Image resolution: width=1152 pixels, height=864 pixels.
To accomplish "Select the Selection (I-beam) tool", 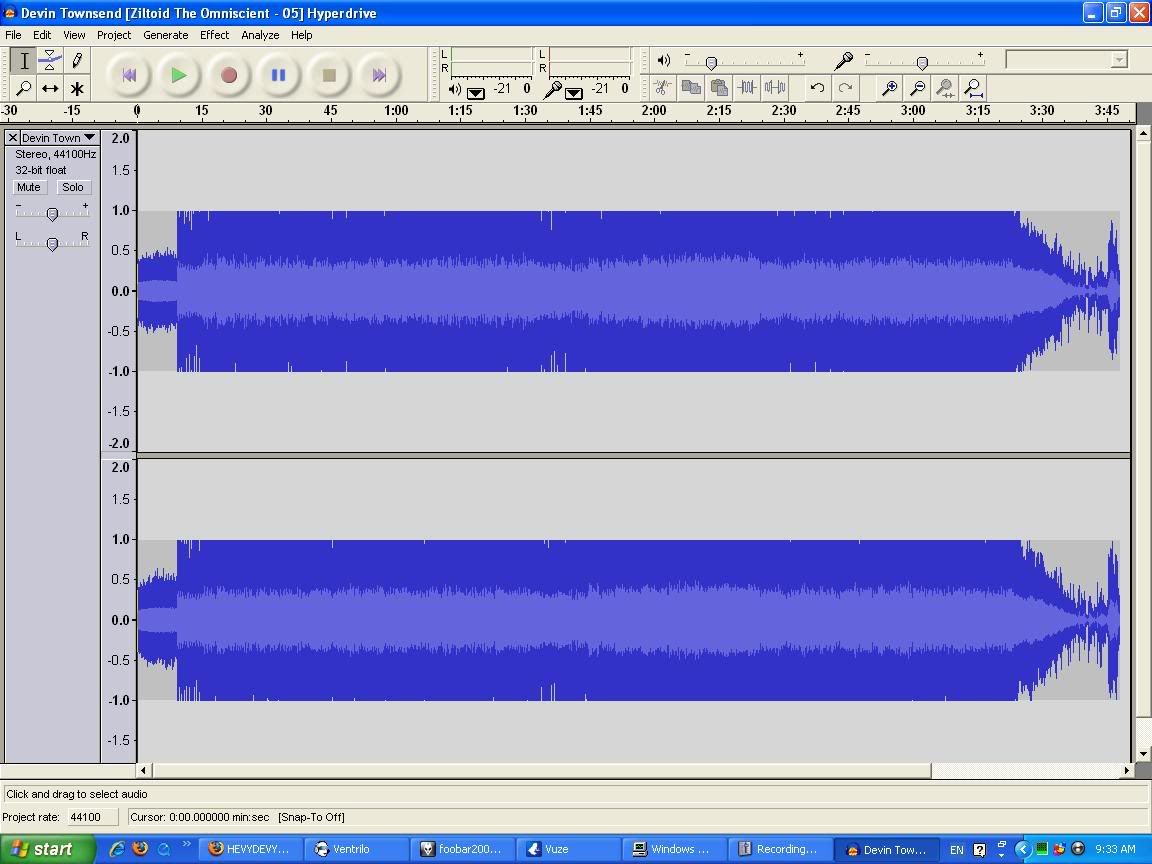I will click(x=24, y=61).
